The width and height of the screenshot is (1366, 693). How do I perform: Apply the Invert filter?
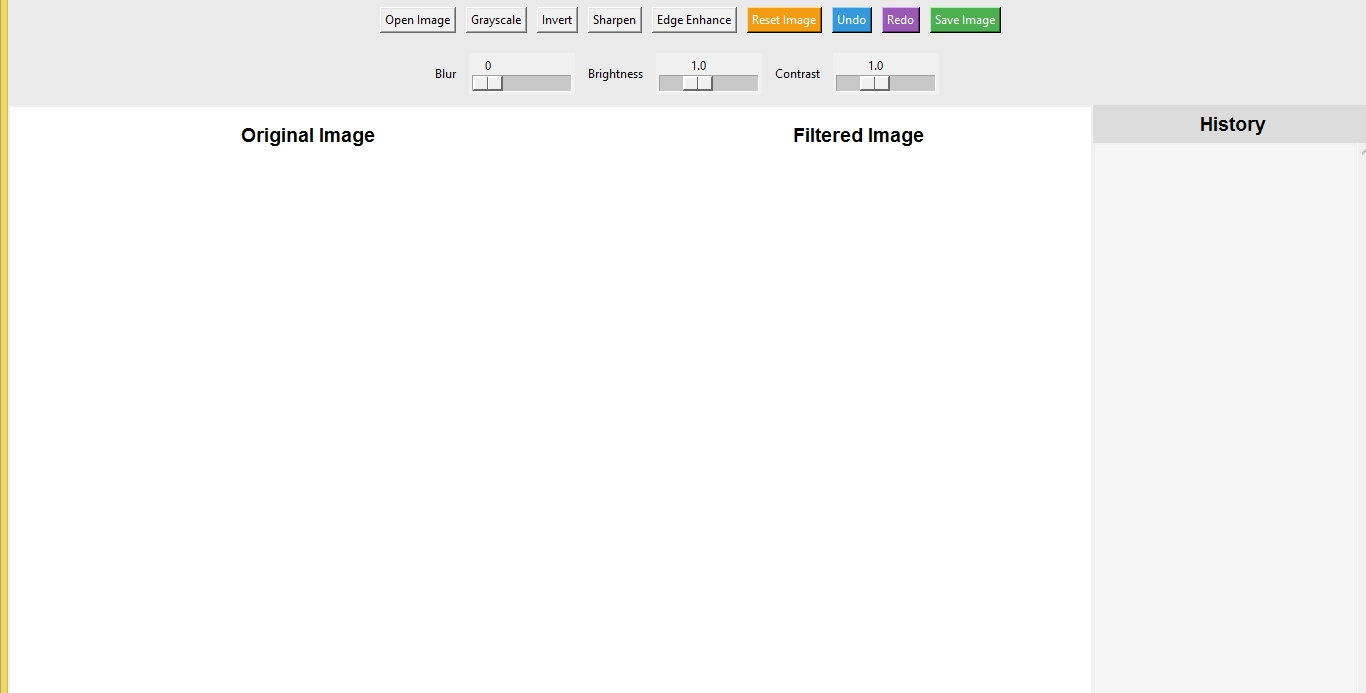coord(557,20)
